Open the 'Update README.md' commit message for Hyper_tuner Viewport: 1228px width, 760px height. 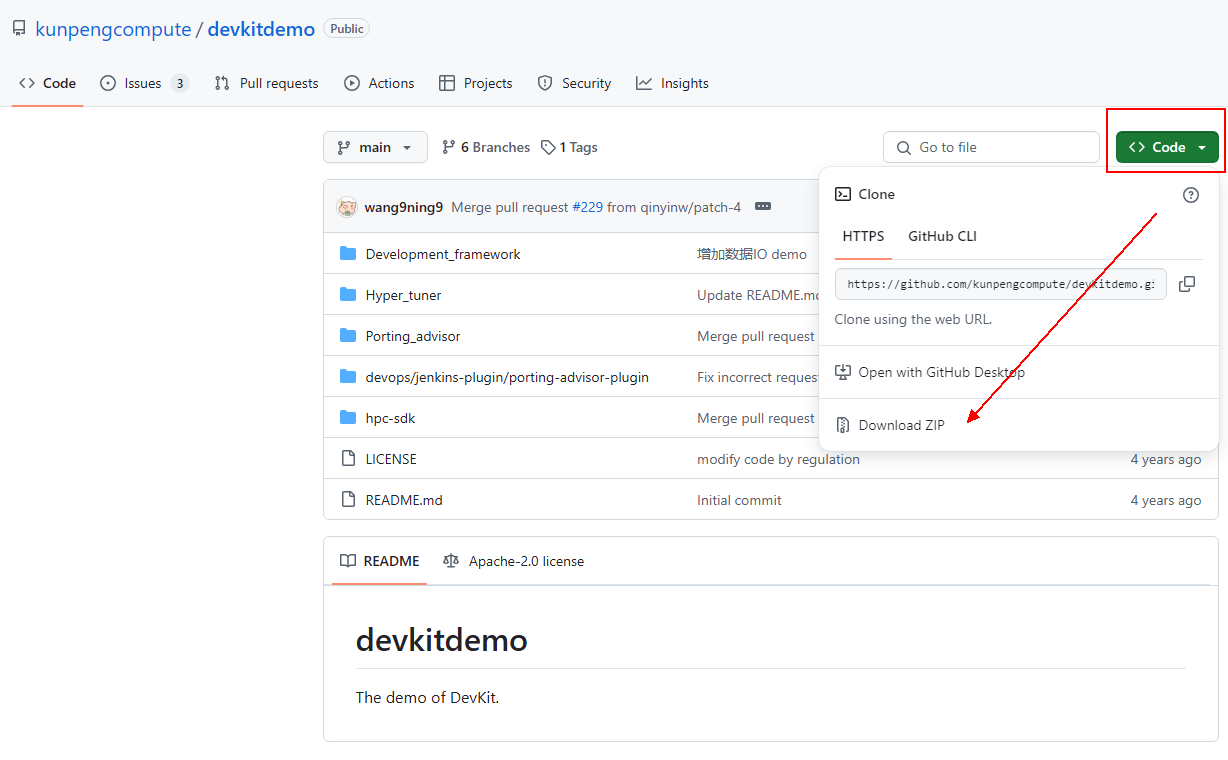click(x=758, y=295)
